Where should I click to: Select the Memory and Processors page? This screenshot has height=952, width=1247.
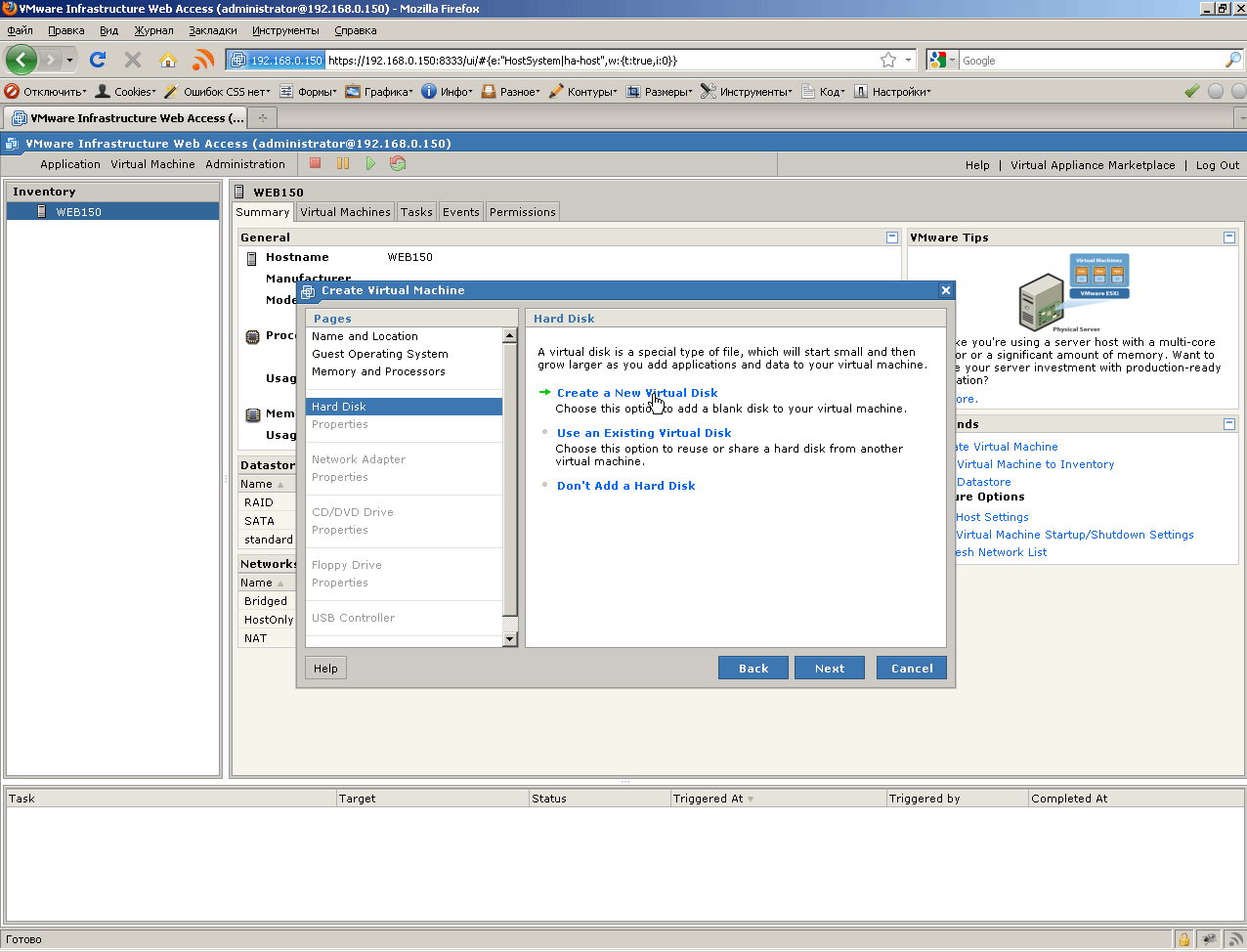point(378,371)
